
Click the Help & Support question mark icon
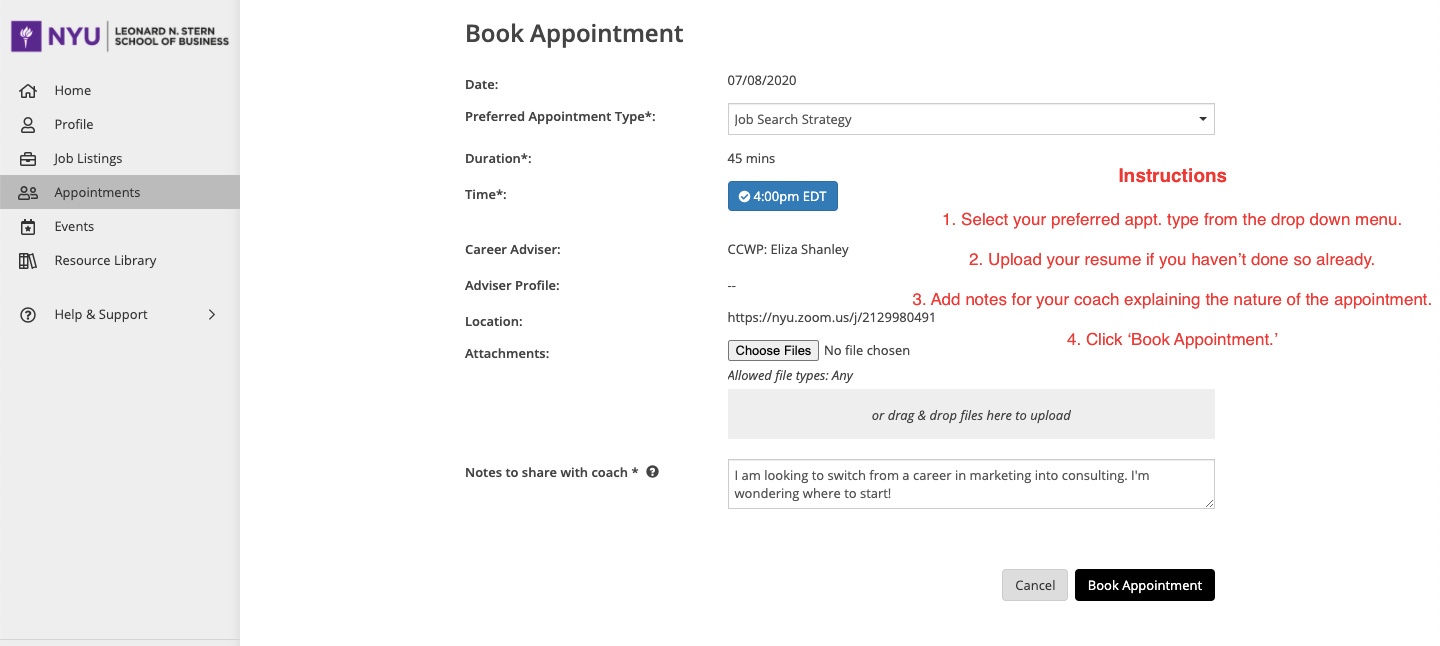(x=28, y=315)
